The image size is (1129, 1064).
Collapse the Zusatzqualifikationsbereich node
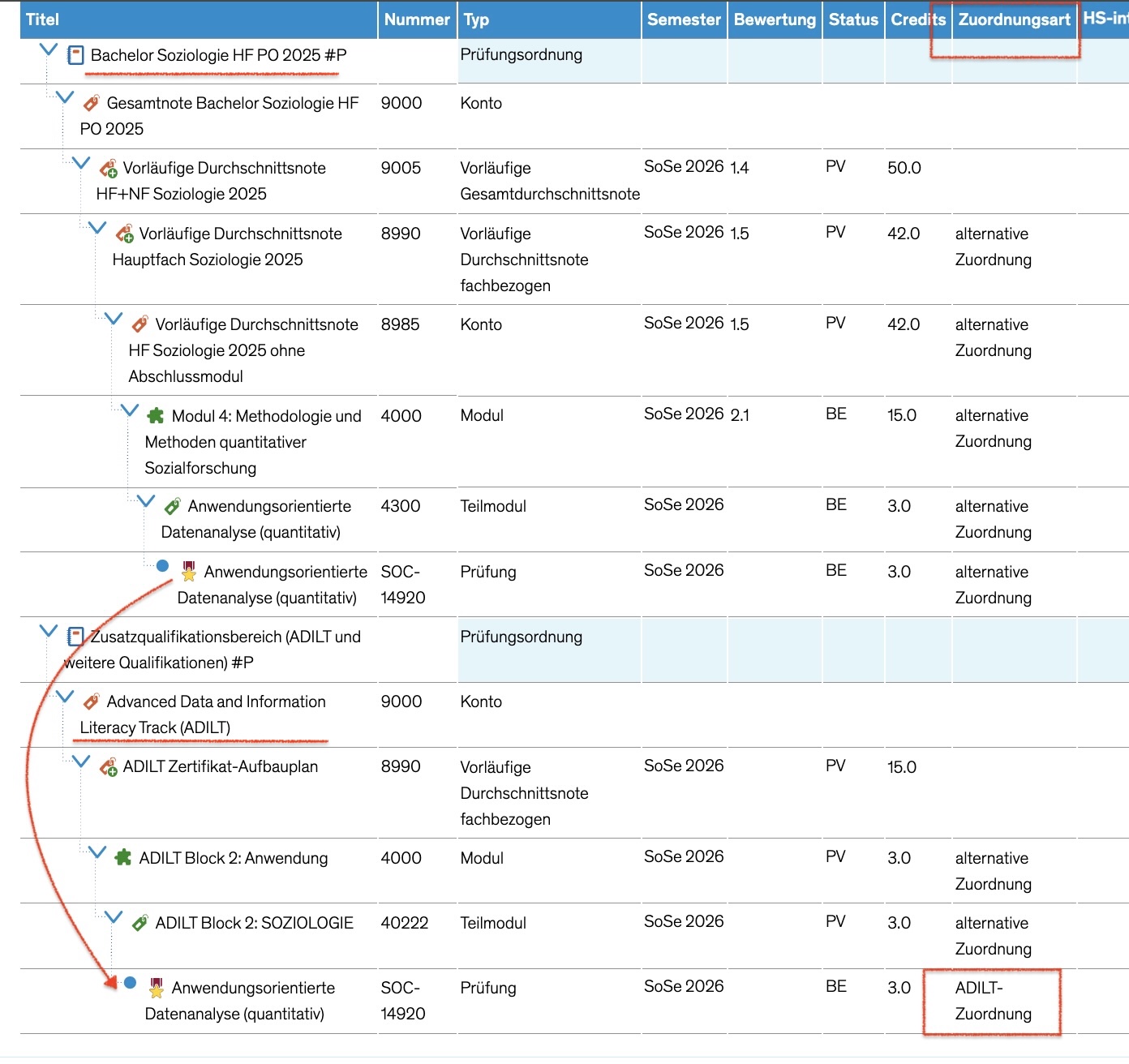tap(49, 631)
